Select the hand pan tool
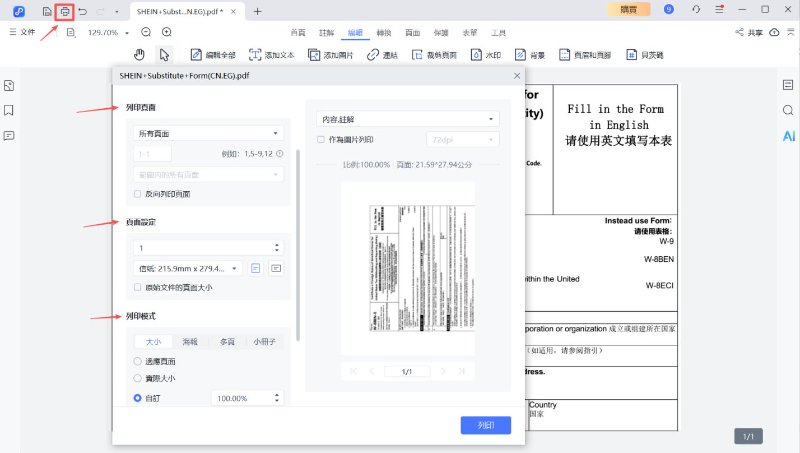Screen dimensions: 800x453 coord(140,54)
